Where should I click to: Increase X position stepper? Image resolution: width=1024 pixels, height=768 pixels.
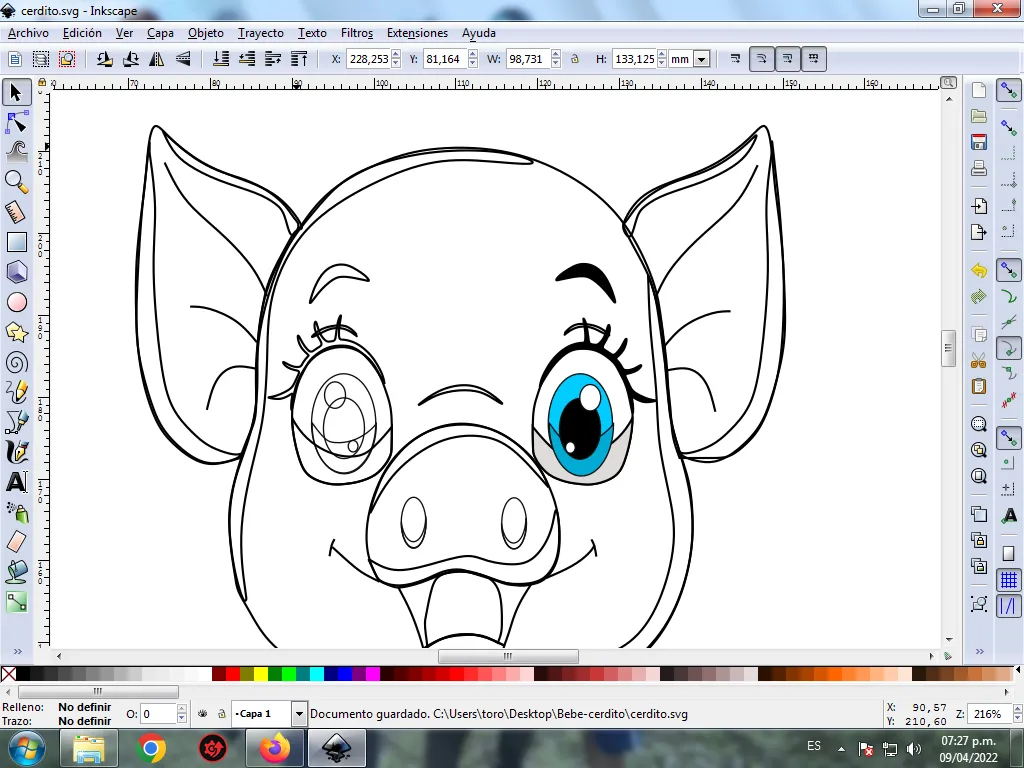tap(396, 54)
